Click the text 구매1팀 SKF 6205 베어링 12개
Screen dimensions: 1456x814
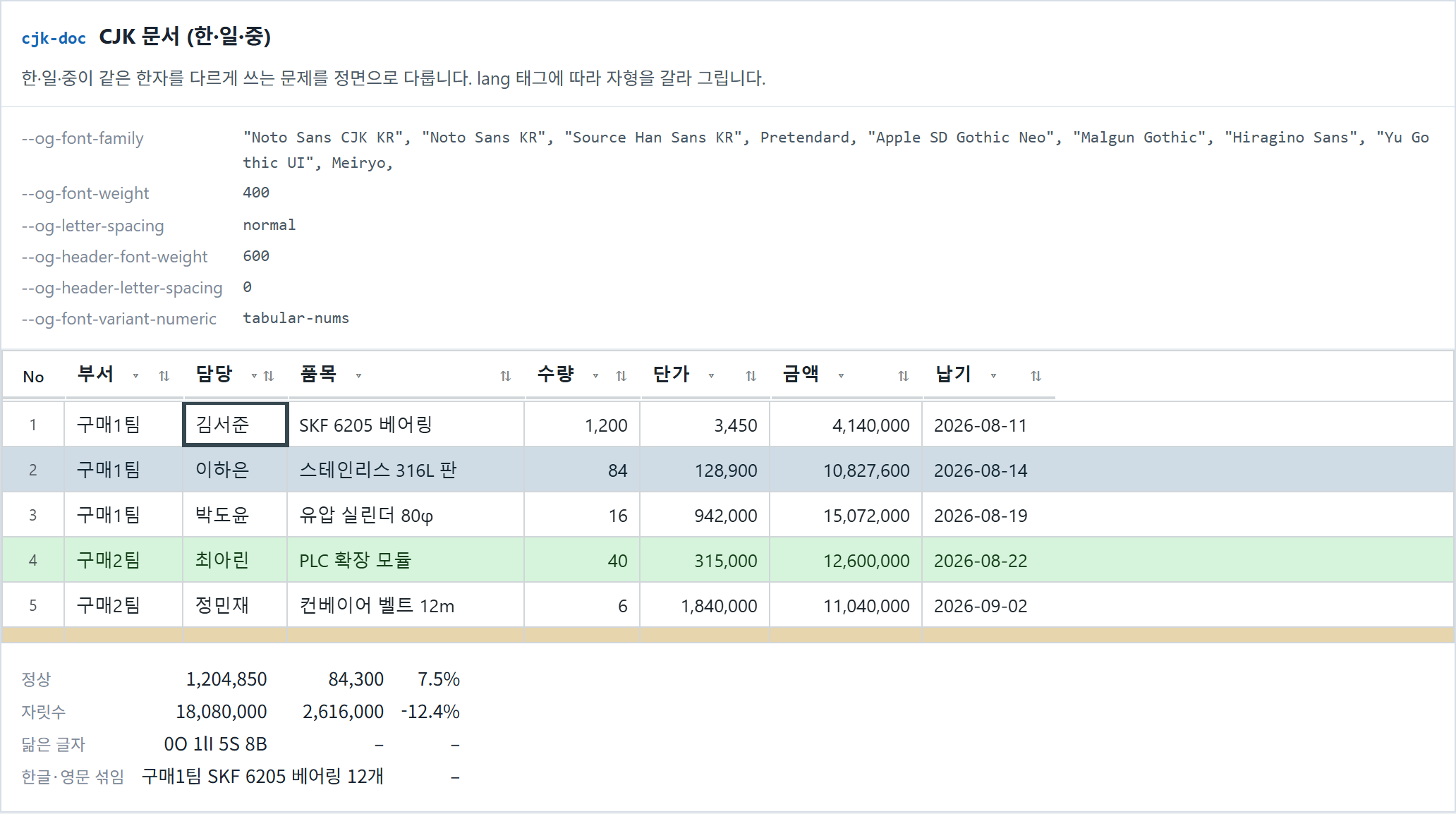(x=262, y=777)
